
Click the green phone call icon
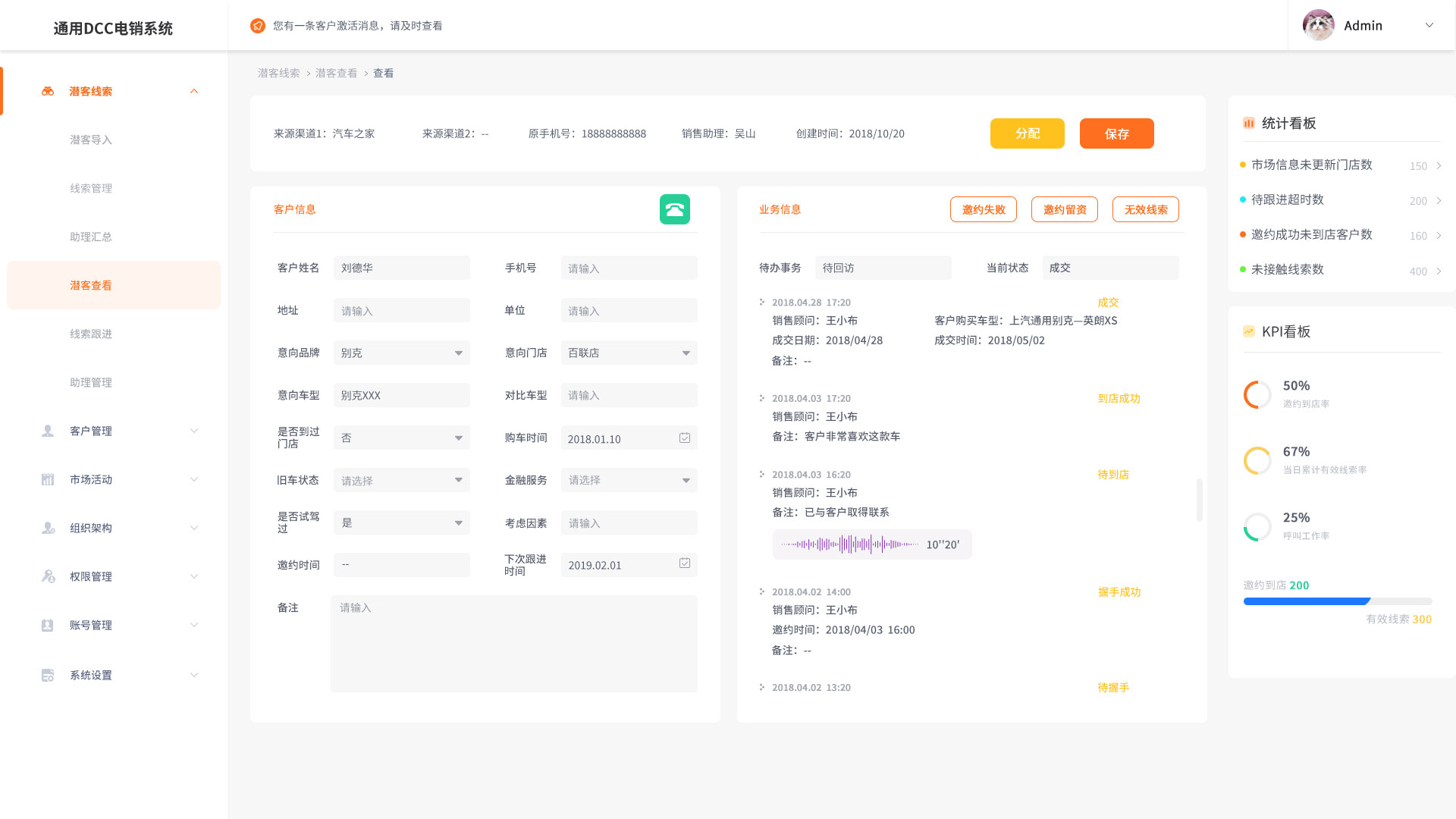pos(674,209)
